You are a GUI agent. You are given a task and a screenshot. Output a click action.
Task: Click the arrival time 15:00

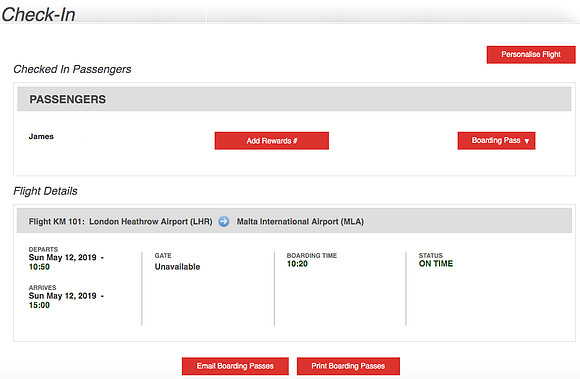[x=39, y=305]
